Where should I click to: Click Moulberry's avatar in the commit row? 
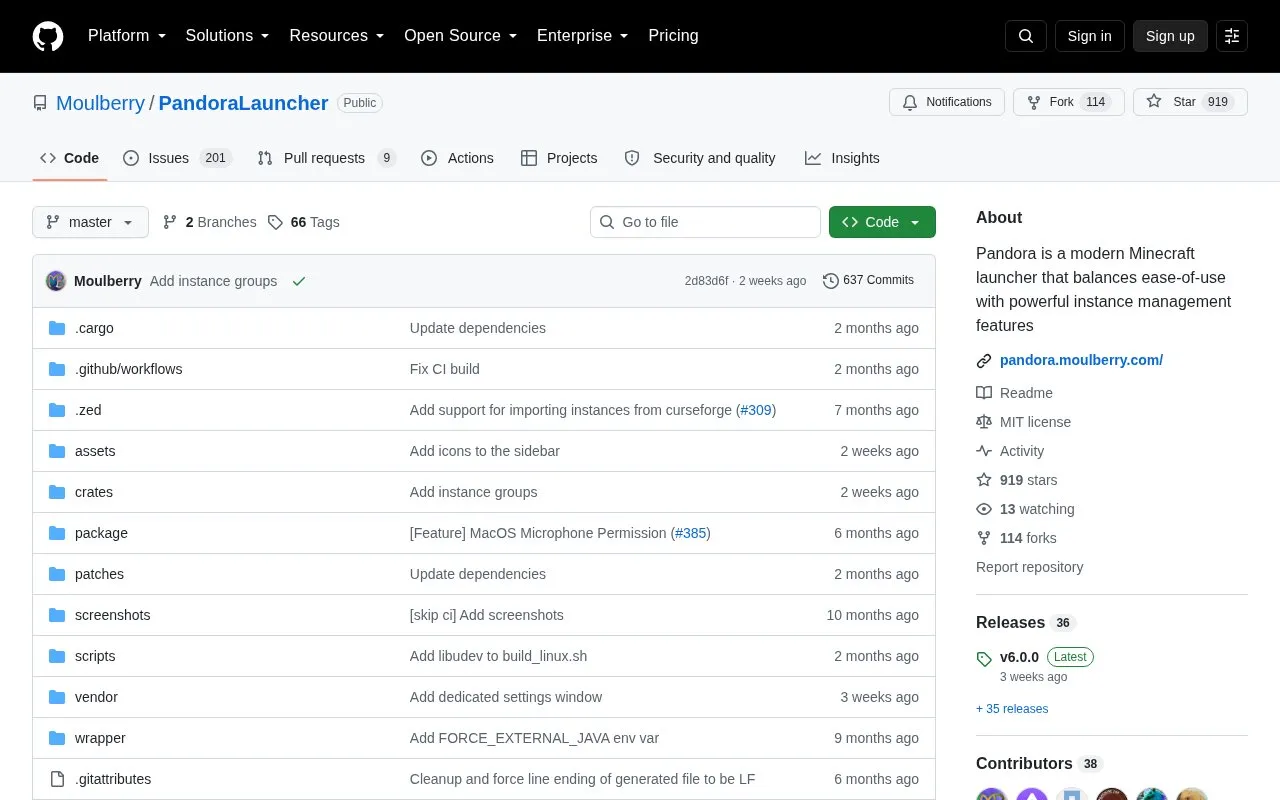[56, 281]
